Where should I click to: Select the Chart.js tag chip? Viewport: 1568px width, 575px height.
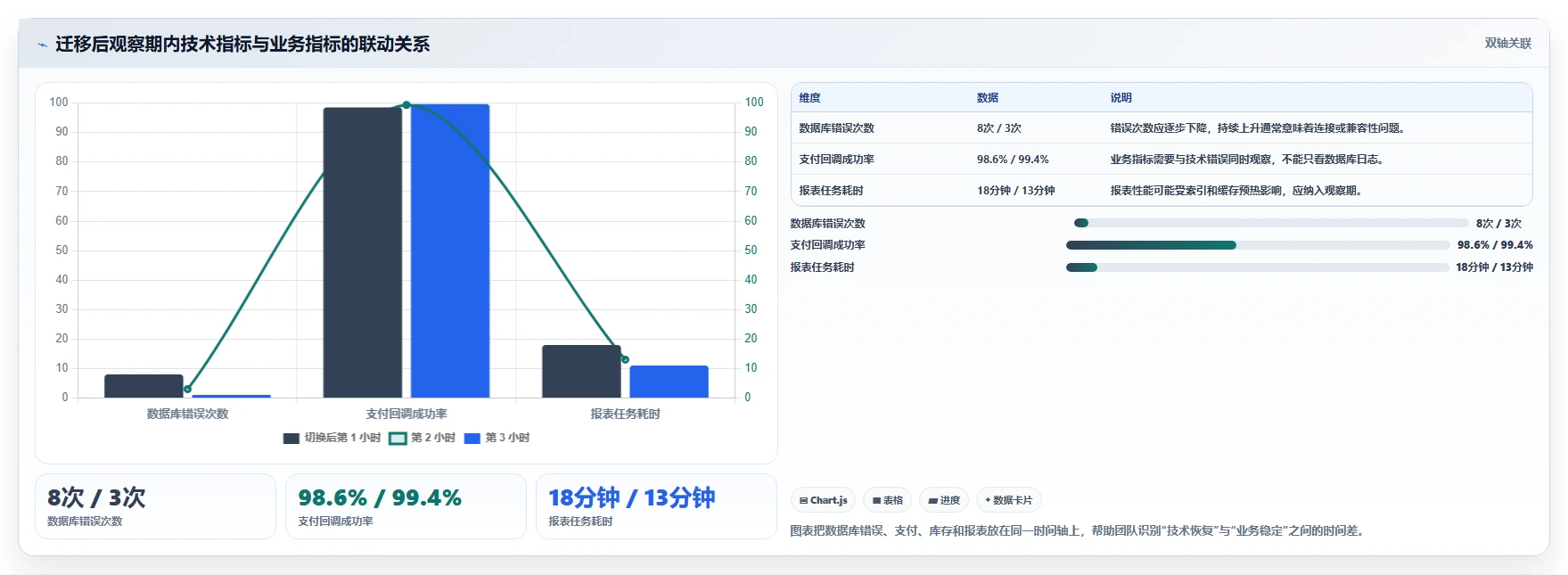point(823,500)
